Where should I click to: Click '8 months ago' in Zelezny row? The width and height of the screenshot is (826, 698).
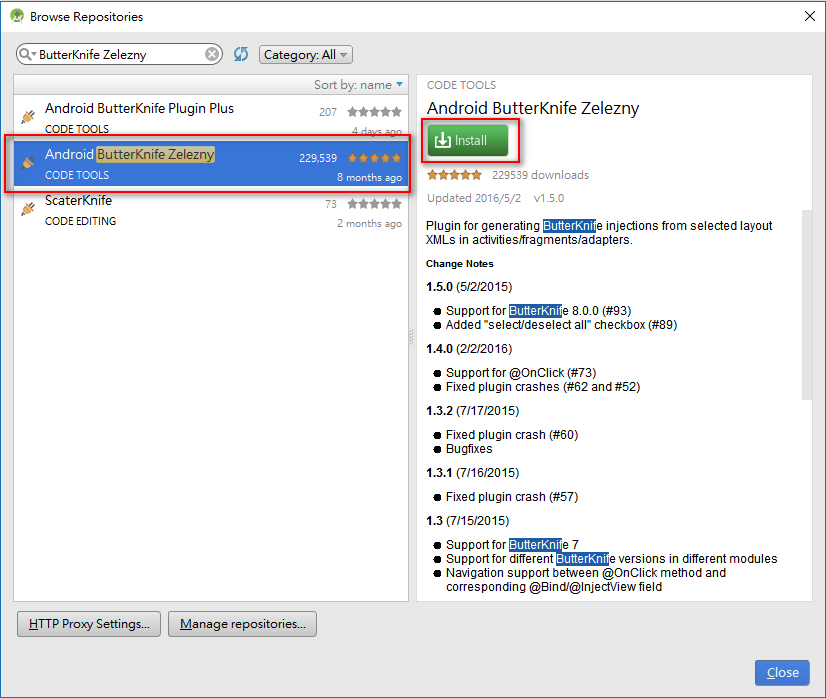tap(369, 178)
